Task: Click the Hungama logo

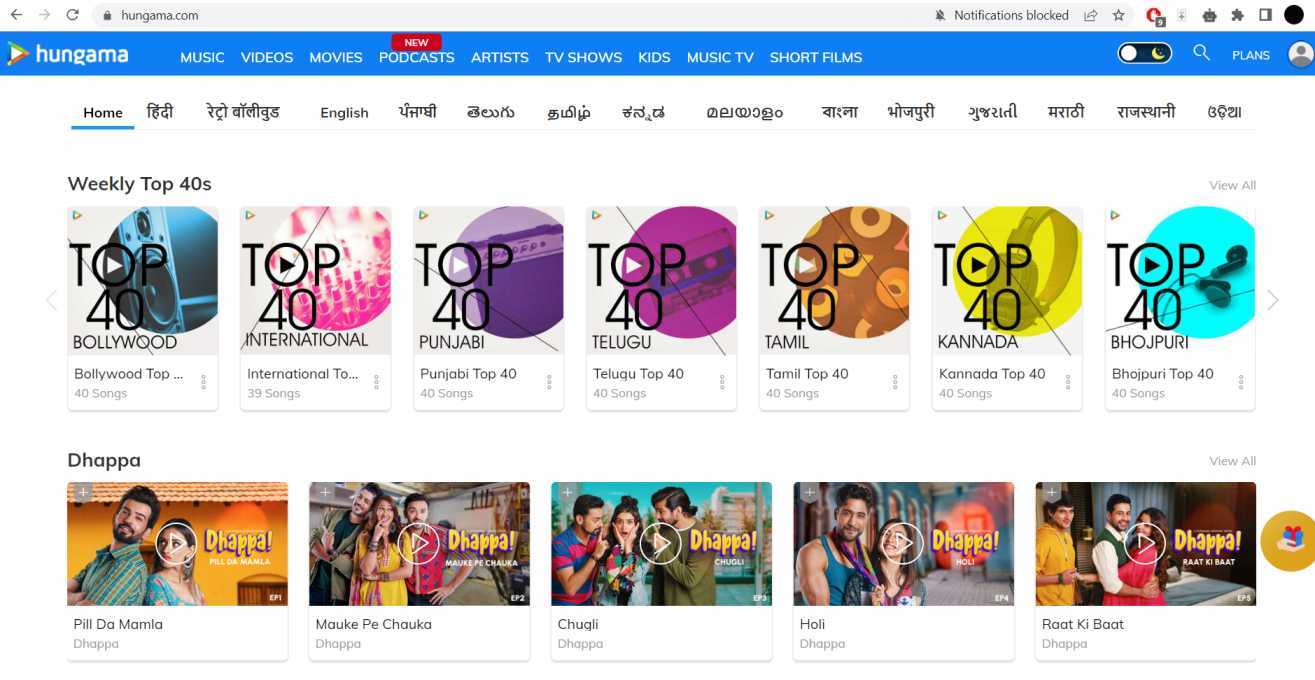Action: (67, 54)
